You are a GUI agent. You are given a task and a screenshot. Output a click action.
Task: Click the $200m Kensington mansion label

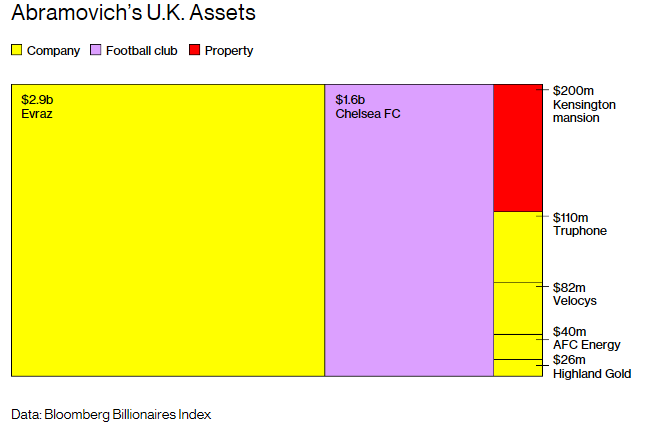pos(584,104)
